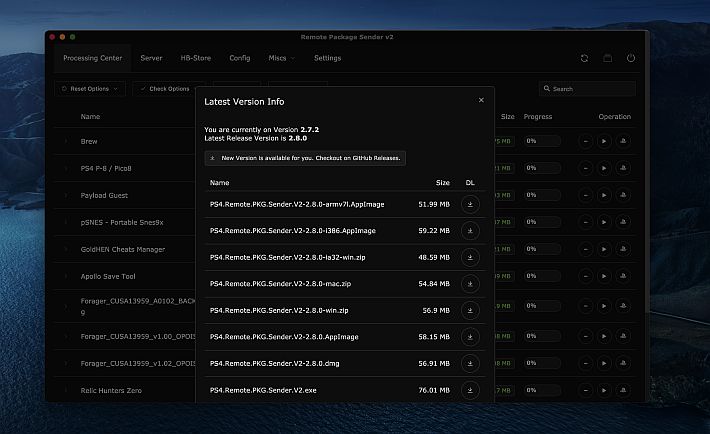The image size is (710, 434).
Task: Expand the Apollo Save Tool row
Action: pos(66,276)
